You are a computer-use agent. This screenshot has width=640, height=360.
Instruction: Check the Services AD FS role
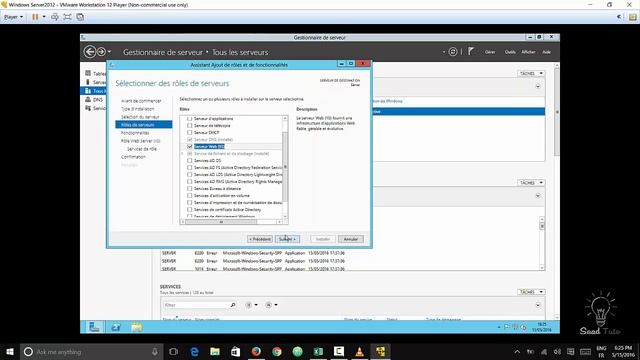pos(189,167)
